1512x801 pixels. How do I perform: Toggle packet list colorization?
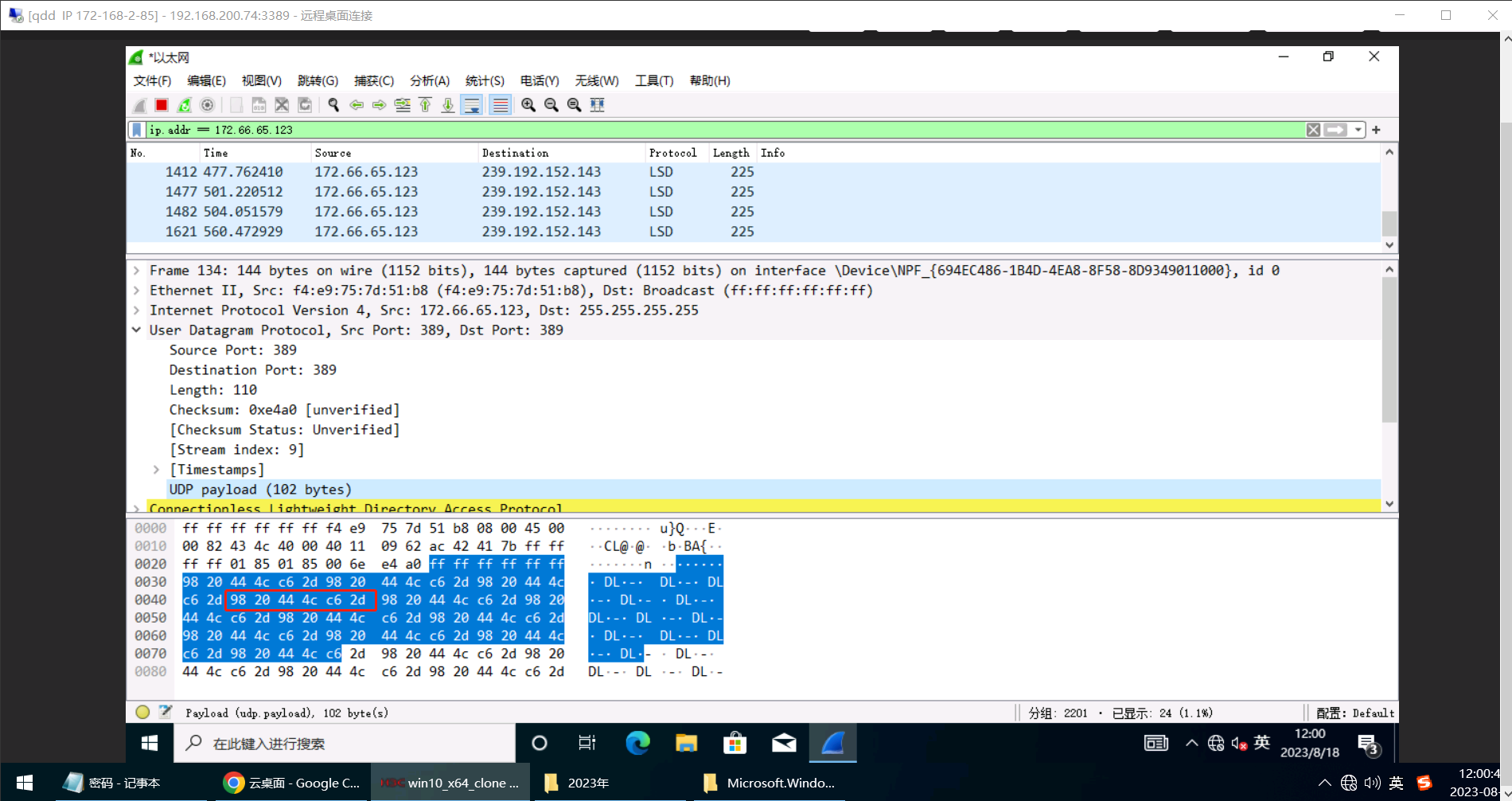tap(500, 105)
